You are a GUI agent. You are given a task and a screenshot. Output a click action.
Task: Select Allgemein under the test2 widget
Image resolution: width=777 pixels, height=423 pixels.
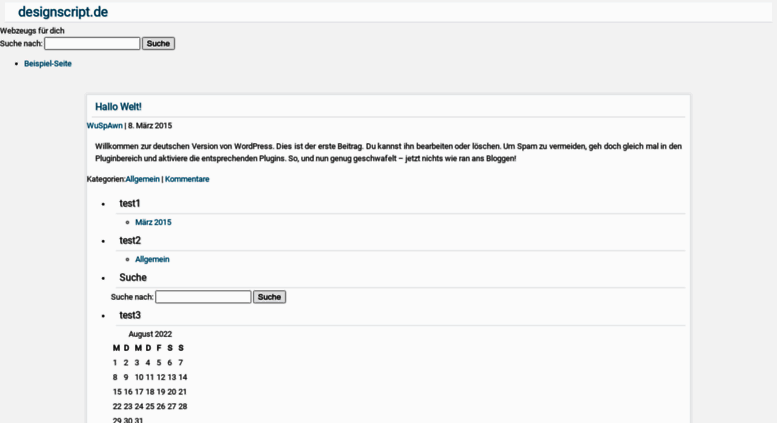(152, 260)
